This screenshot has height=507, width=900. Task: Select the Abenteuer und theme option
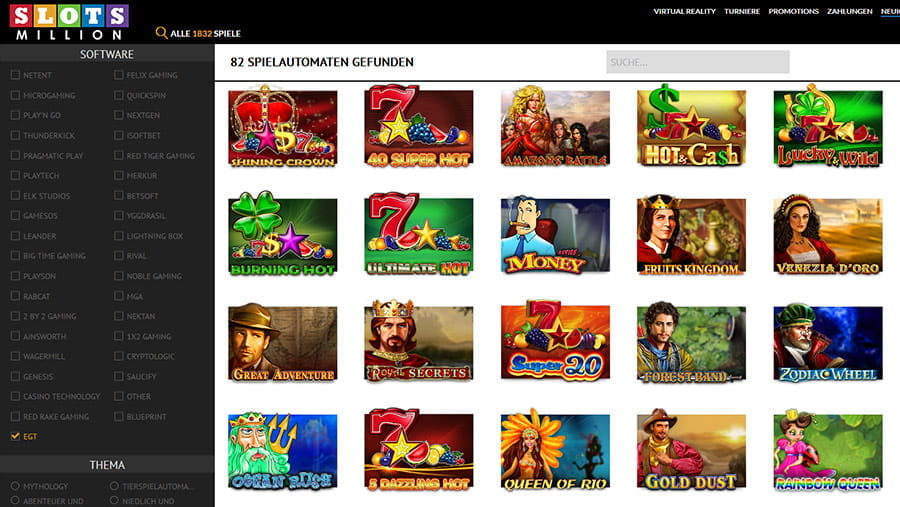[15, 500]
